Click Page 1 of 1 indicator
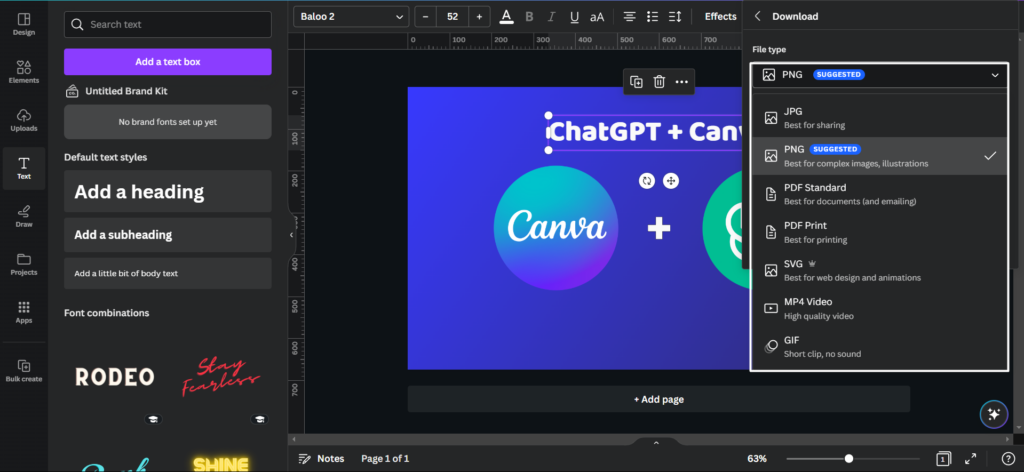The image size is (1024, 472). click(x=385, y=458)
